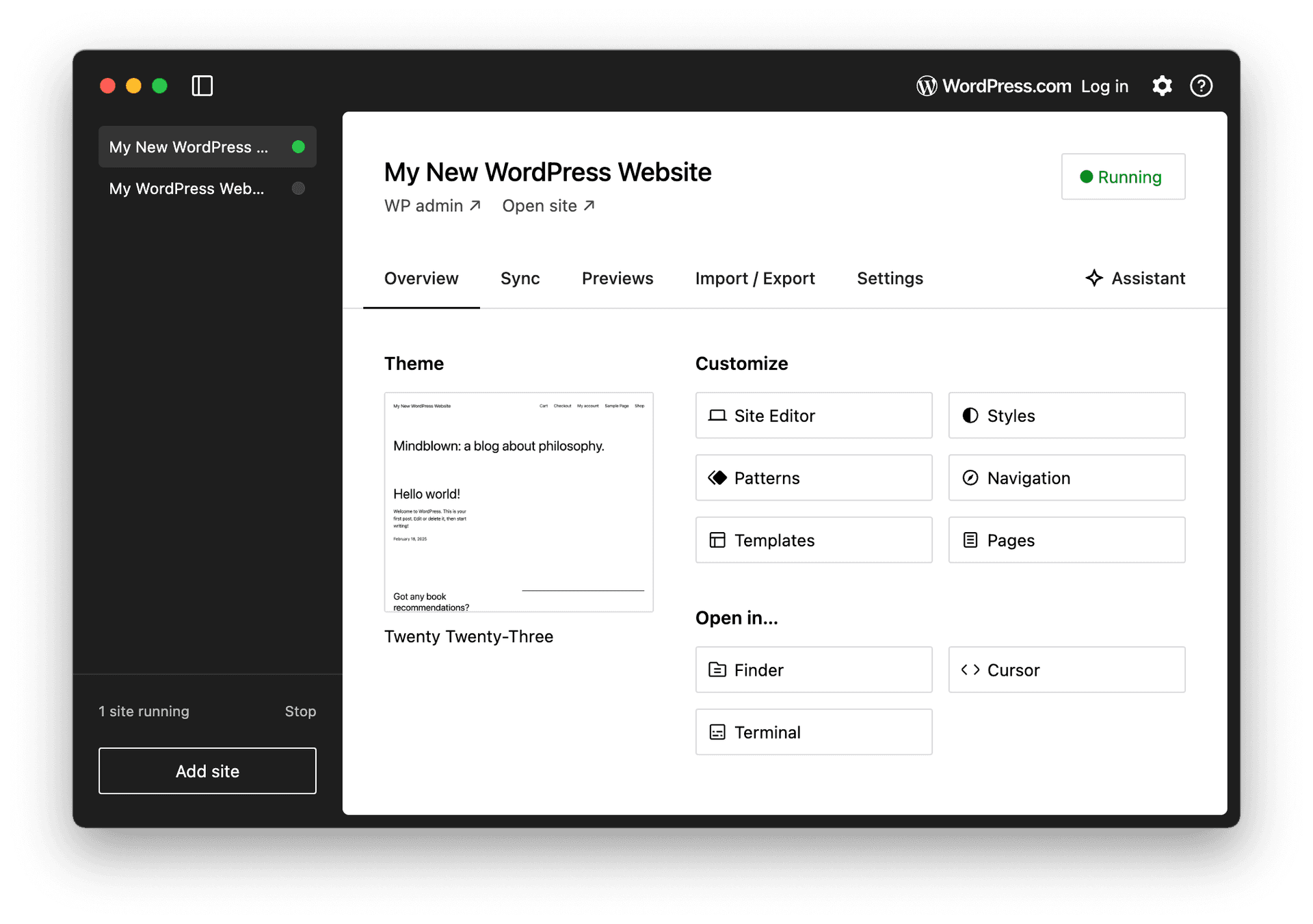Open the Pages button
The height and width of the screenshot is (924, 1313).
tap(1066, 540)
